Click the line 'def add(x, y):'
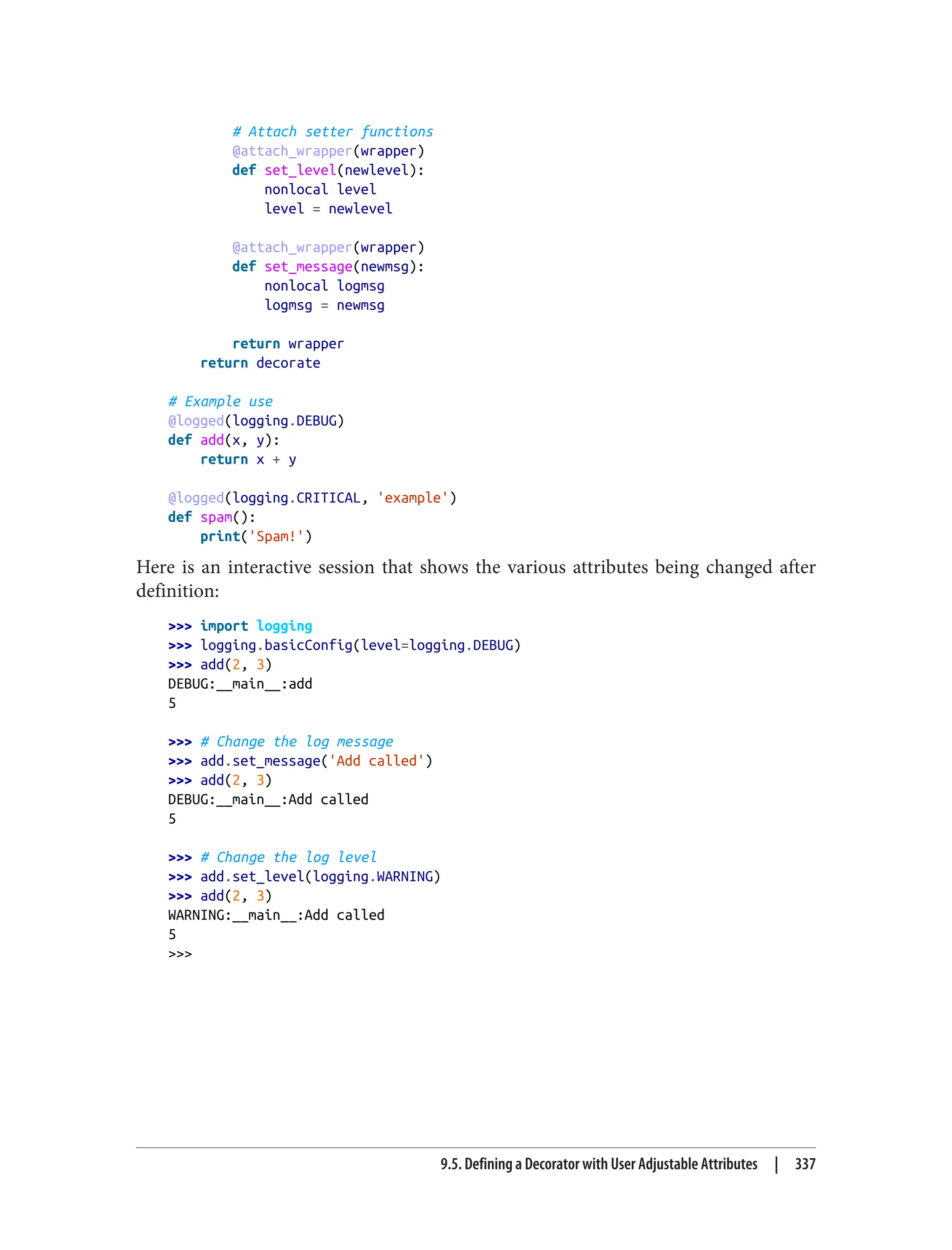The height and width of the screenshot is (1250, 952). pos(224,440)
